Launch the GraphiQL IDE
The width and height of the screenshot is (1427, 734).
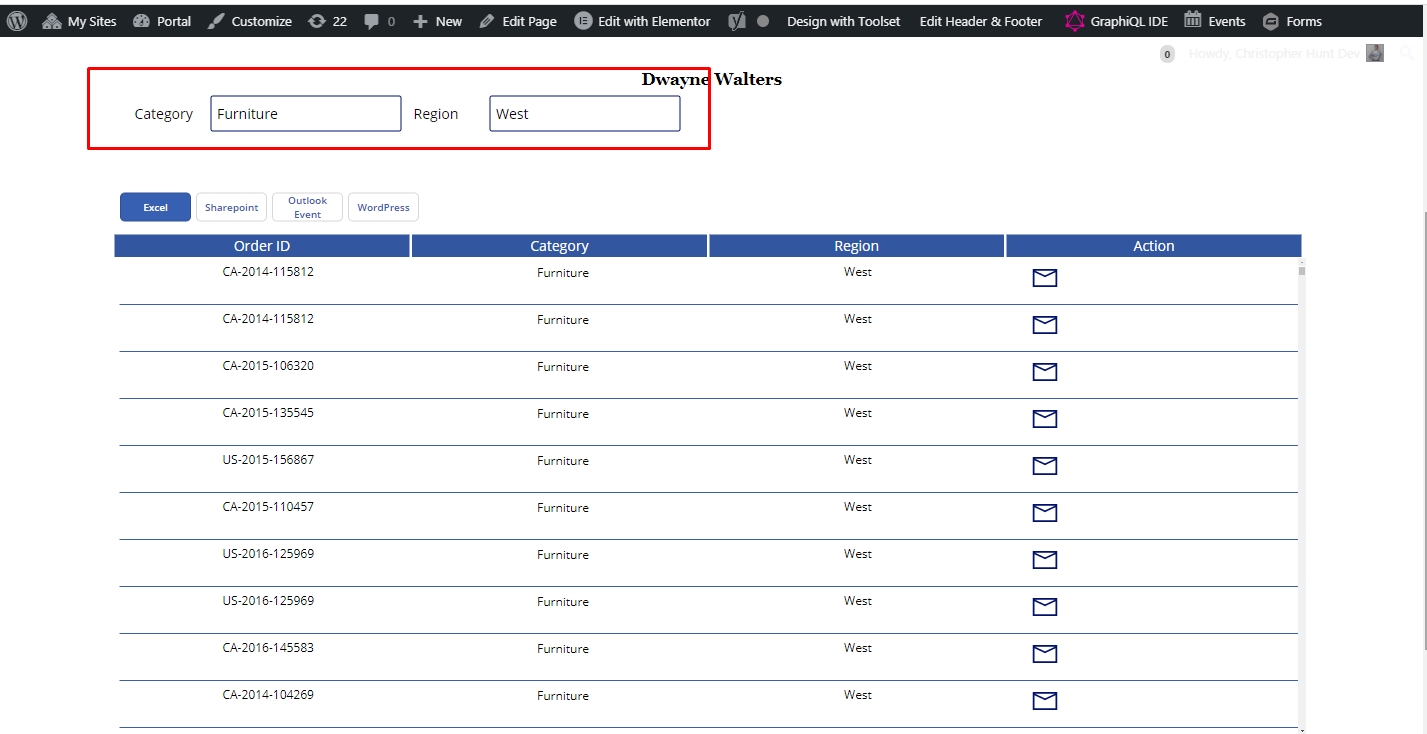(x=1116, y=21)
